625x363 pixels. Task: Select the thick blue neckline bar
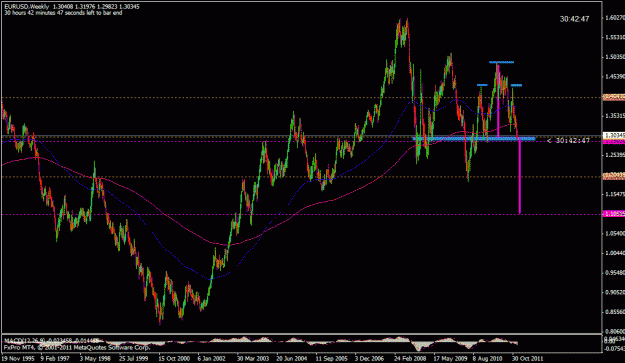(x=474, y=138)
